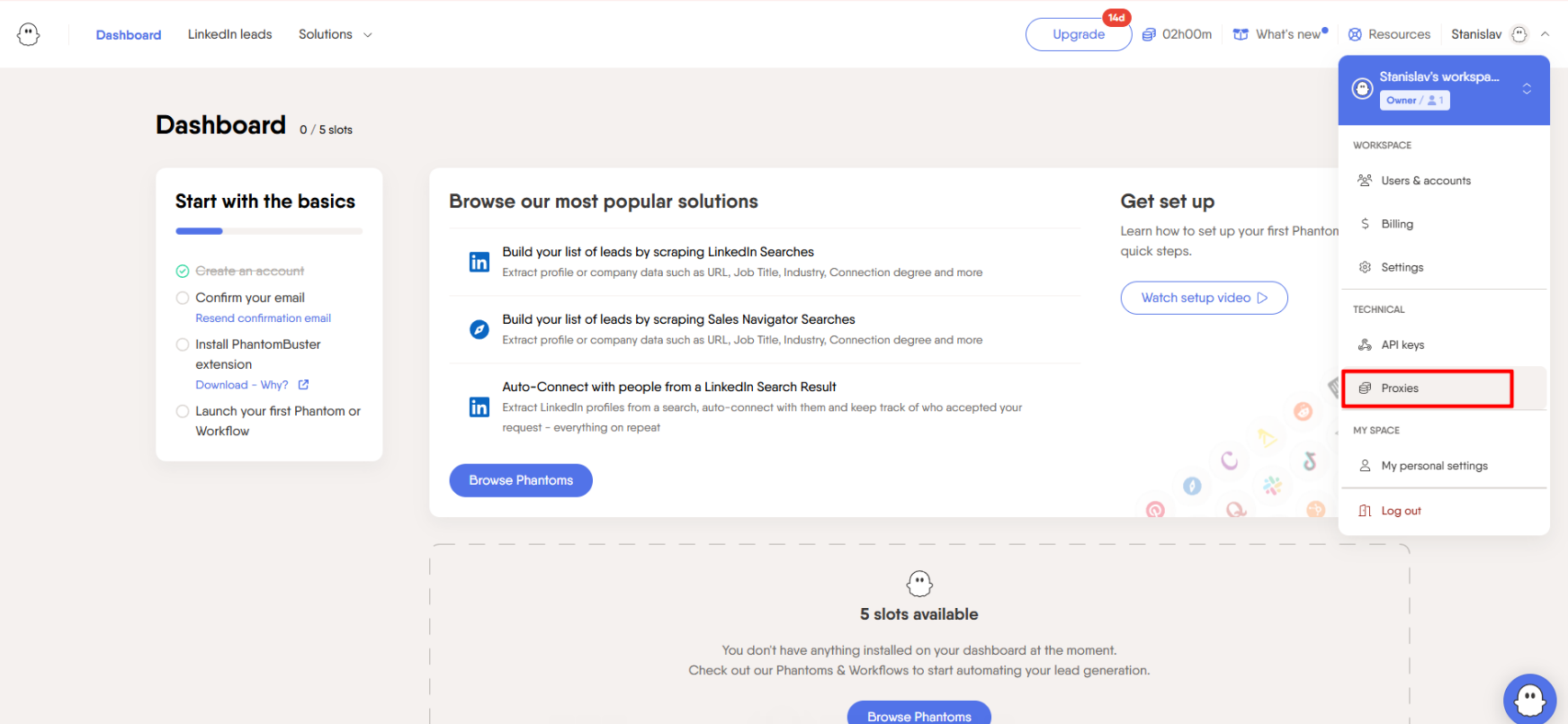Toggle the Install PhantomBuster extension step circle
This screenshot has height=724, width=1568.
coord(183,344)
